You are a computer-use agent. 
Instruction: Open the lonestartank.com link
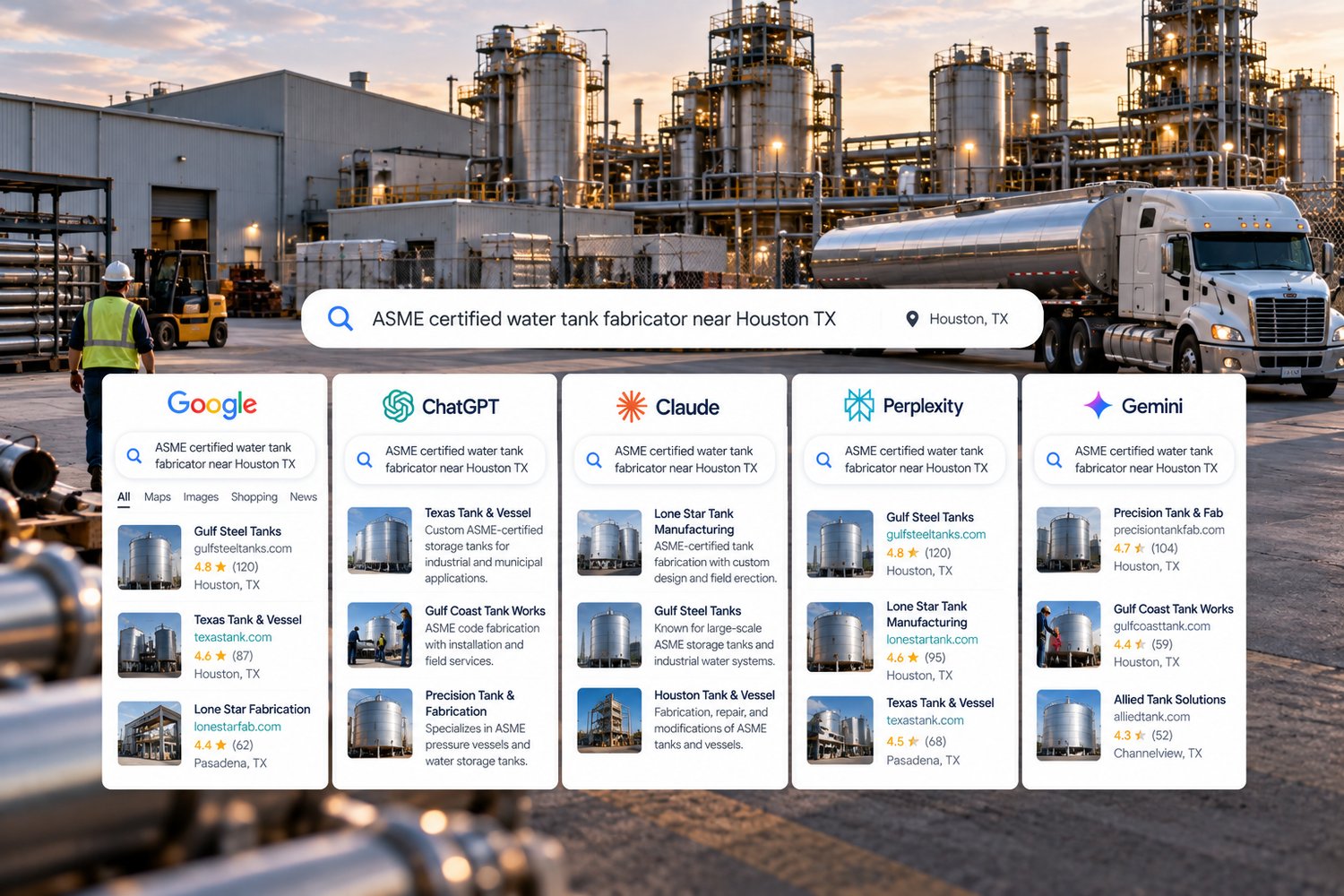click(x=932, y=640)
